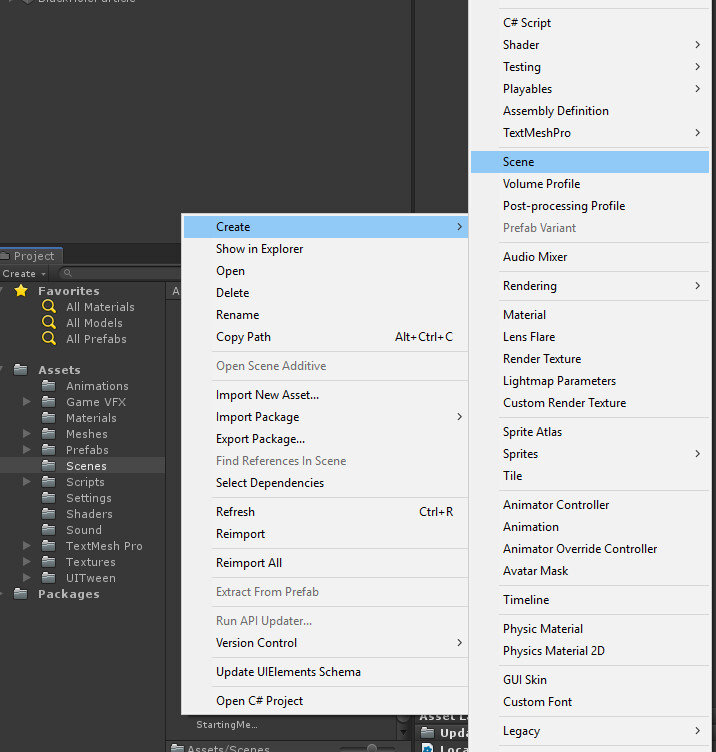This screenshot has width=716, height=752.
Task: Expand the Textures folder tree arrow
Action: pyautogui.click(x=27, y=562)
